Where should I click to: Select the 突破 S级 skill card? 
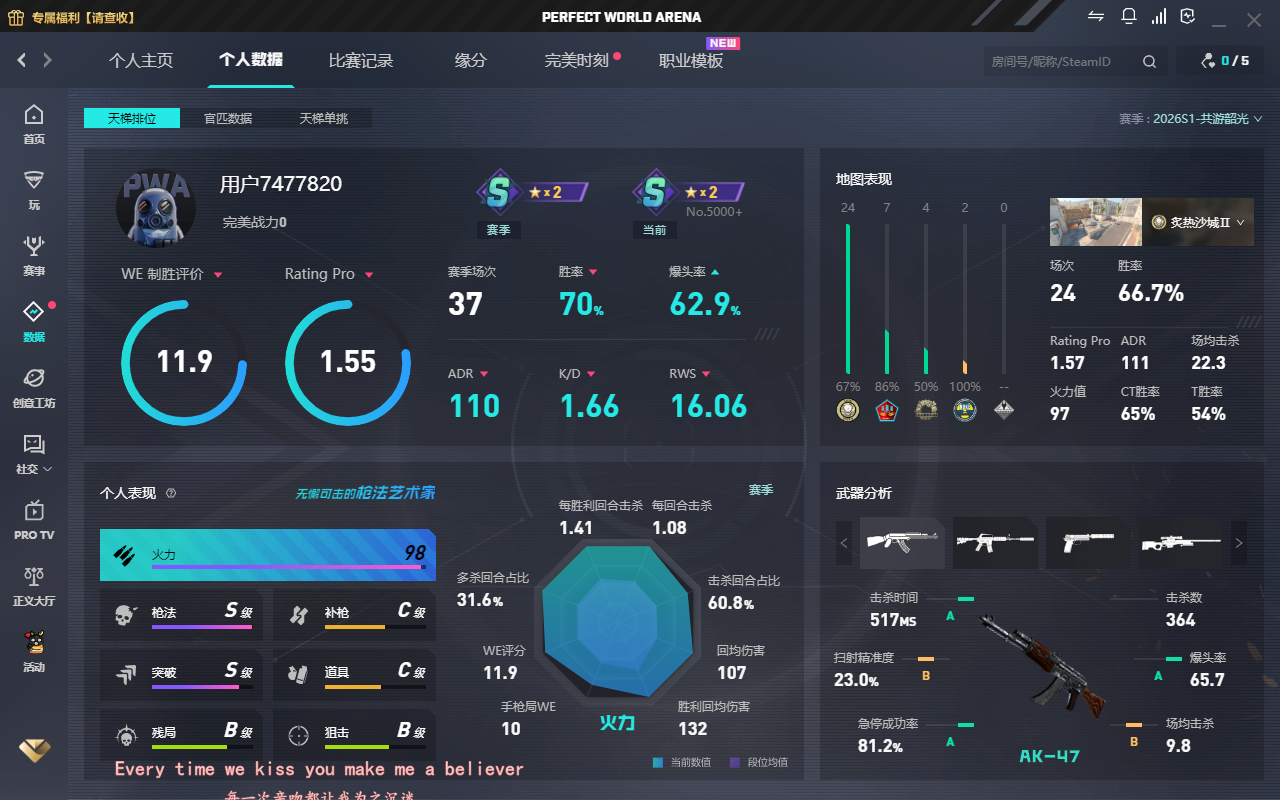point(181,674)
